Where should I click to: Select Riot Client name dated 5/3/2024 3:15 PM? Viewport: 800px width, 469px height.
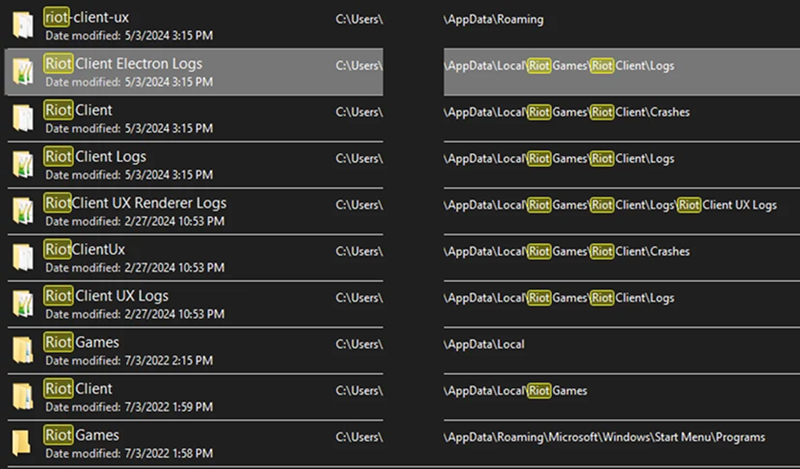78,110
